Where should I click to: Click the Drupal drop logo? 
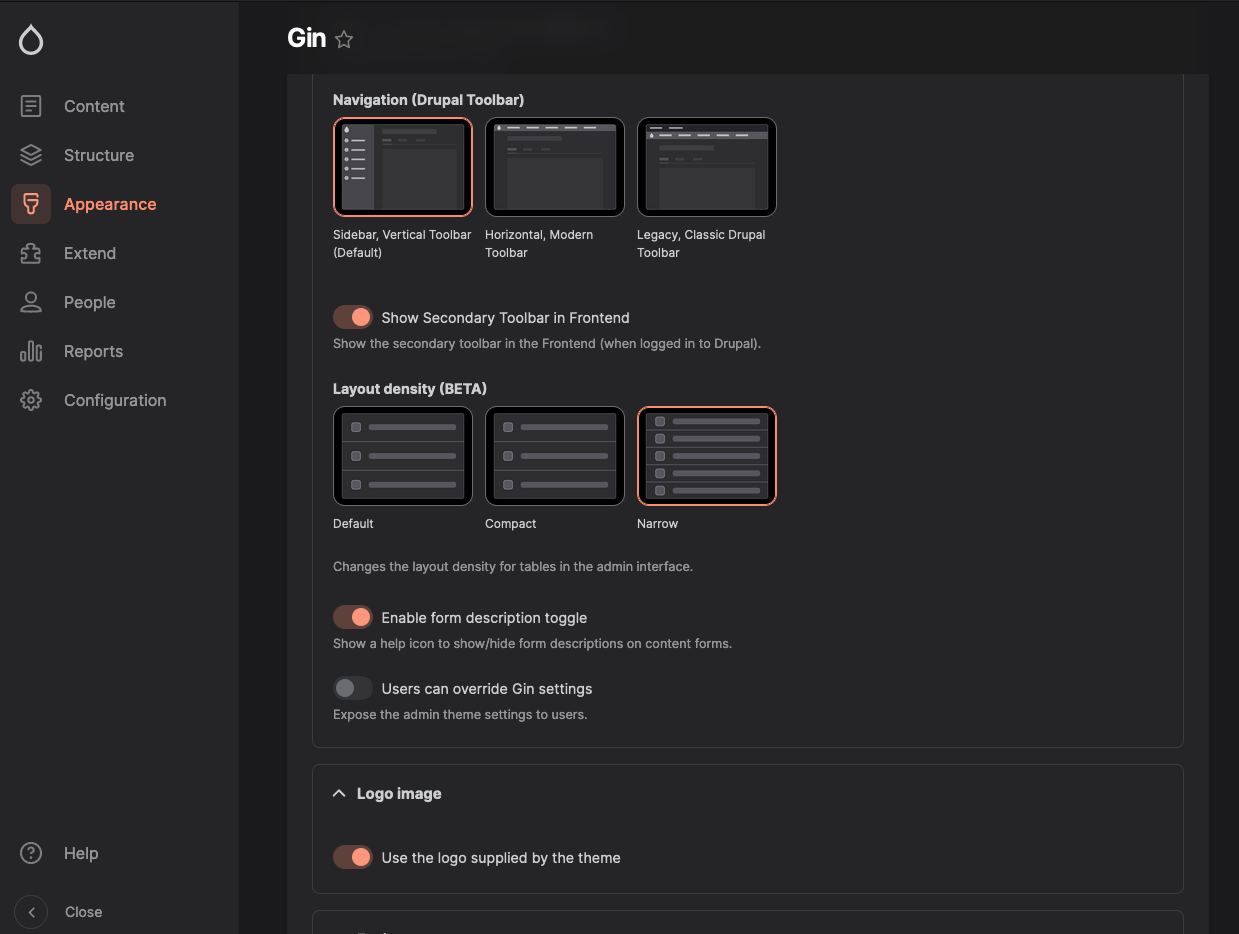click(31, 40)
